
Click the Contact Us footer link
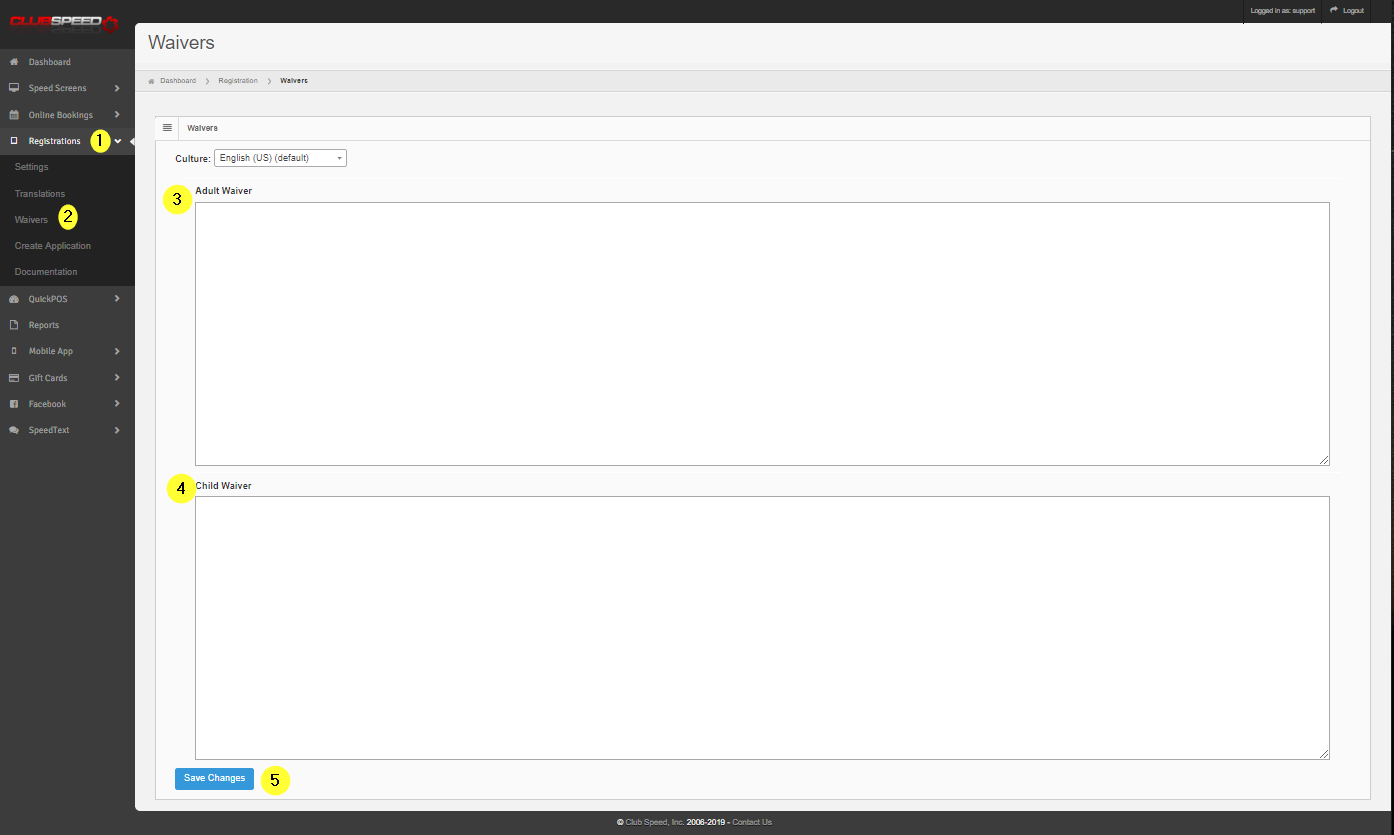(x=752, y=822)
